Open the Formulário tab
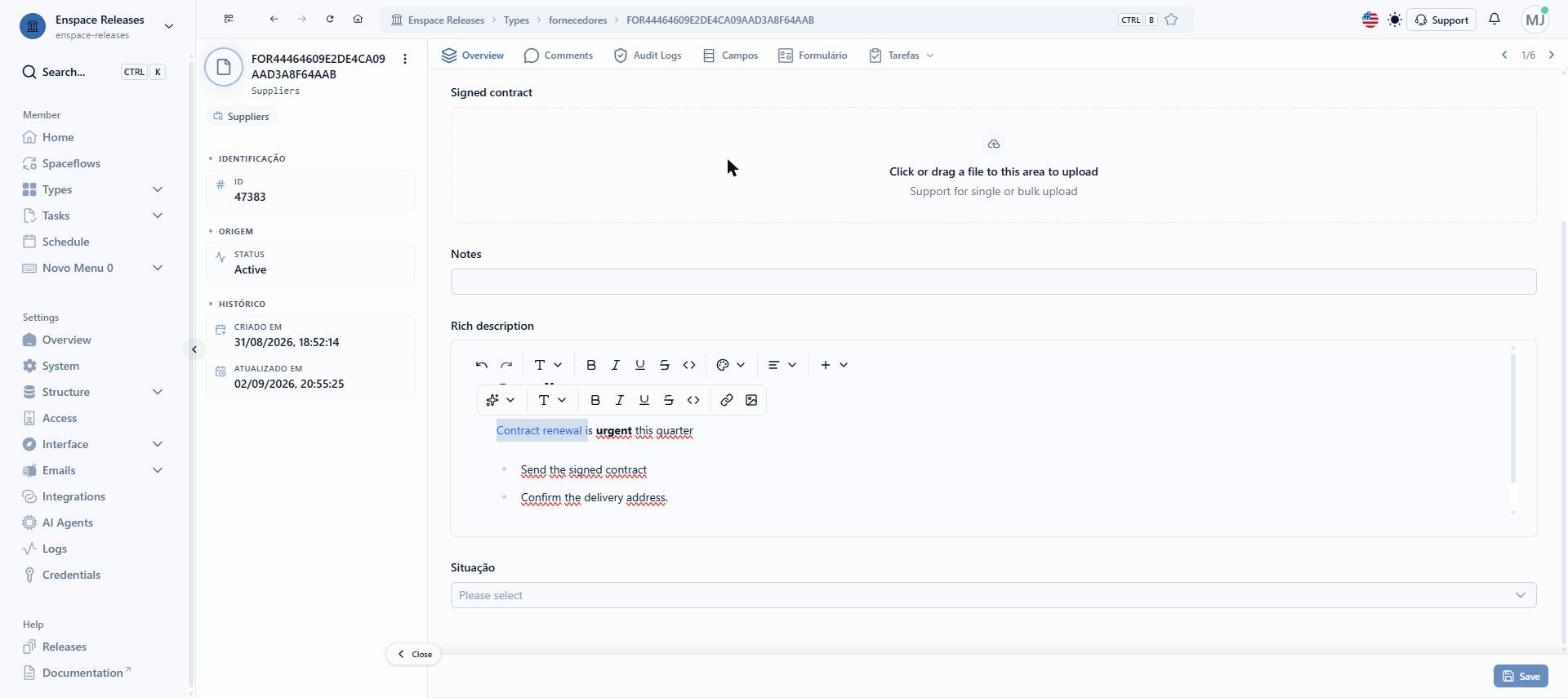Screen dimensions: 1568x698 812,55
